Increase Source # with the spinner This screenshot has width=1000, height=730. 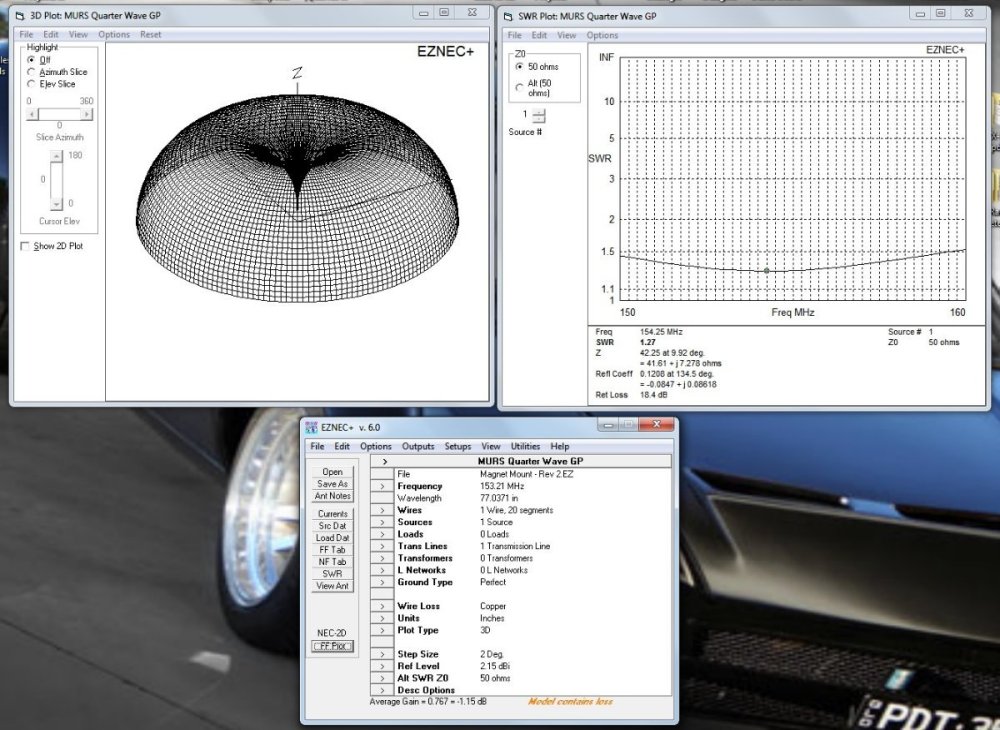(x=539, y=111)
